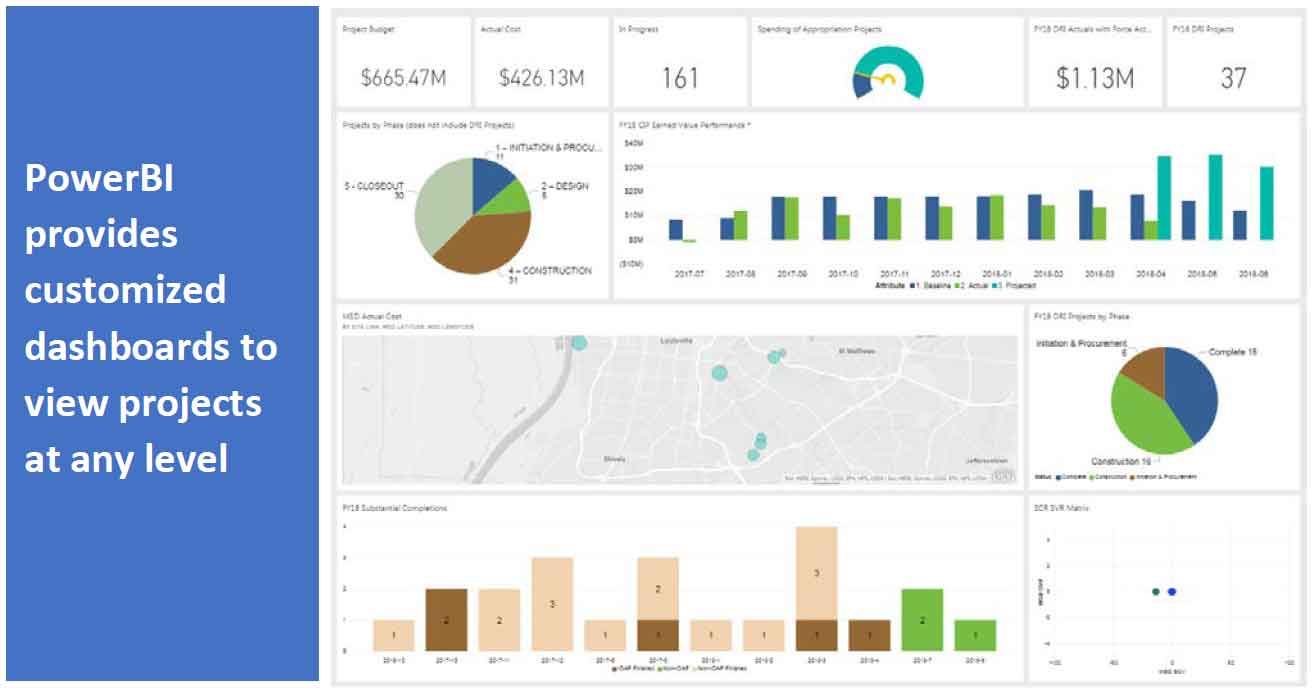Screen dimensions: 1315x692
Task: Select the Project Budget card showing $665.47M
Action: 403,62
